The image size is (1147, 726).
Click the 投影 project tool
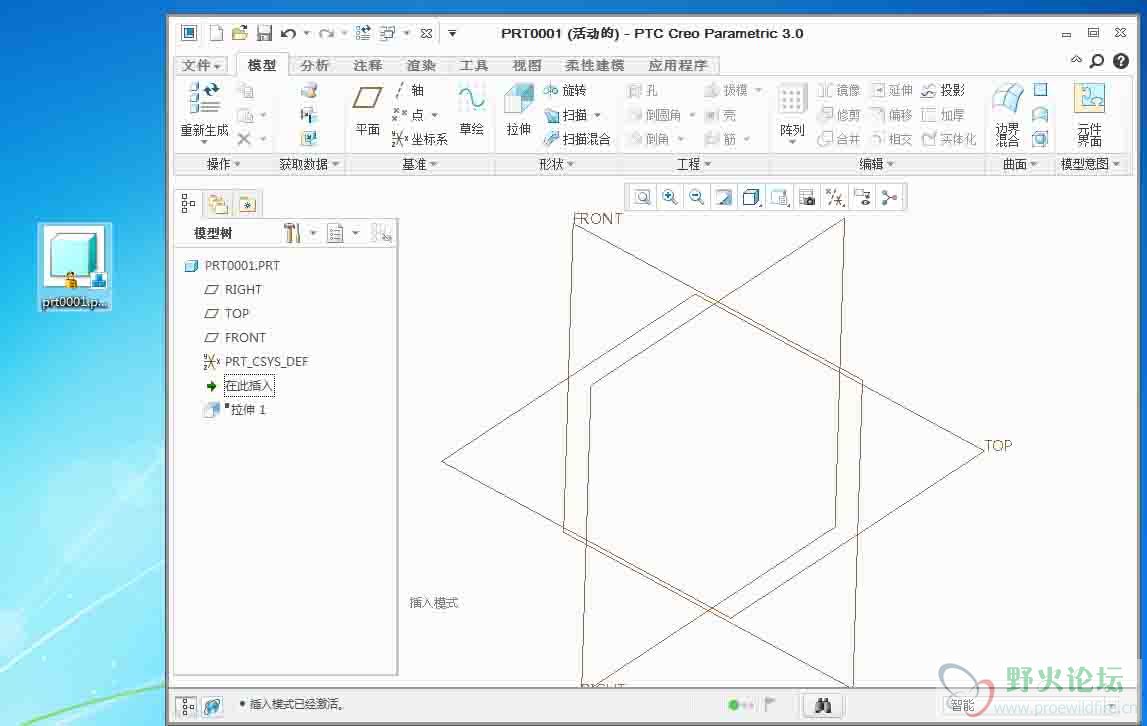pos(943,90)
